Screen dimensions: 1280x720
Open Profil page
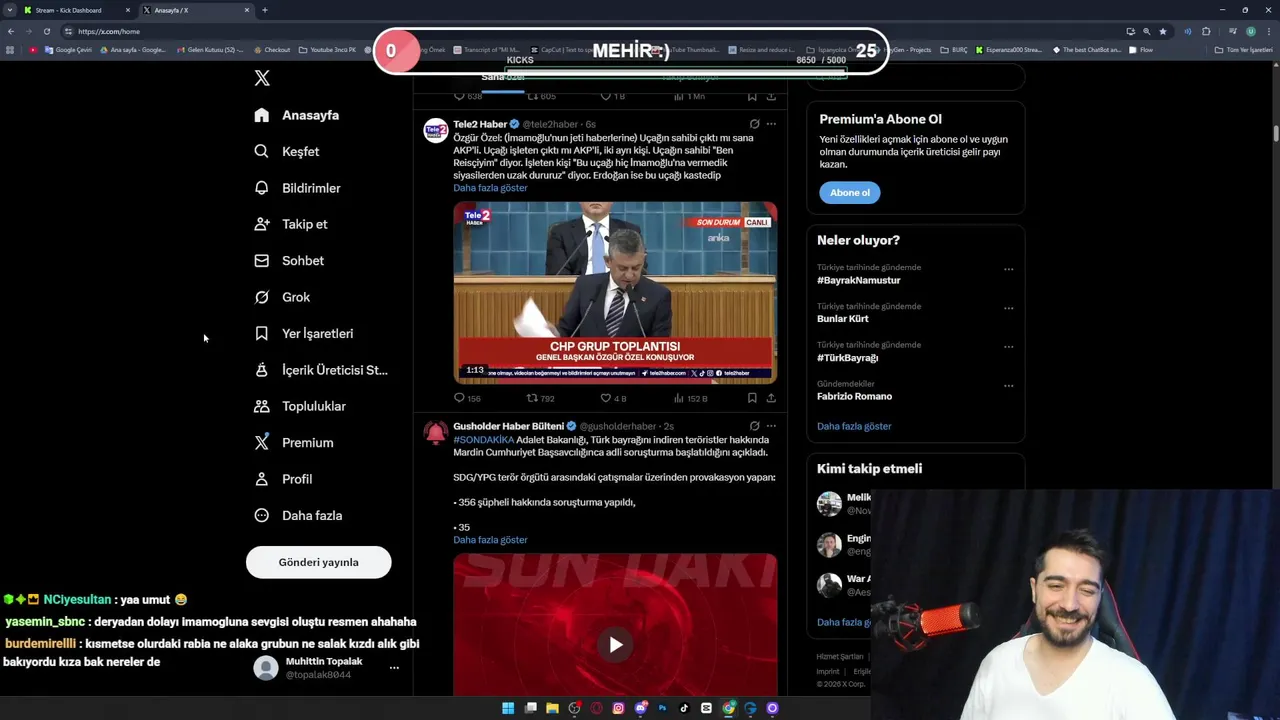click(x=283, y=479)
